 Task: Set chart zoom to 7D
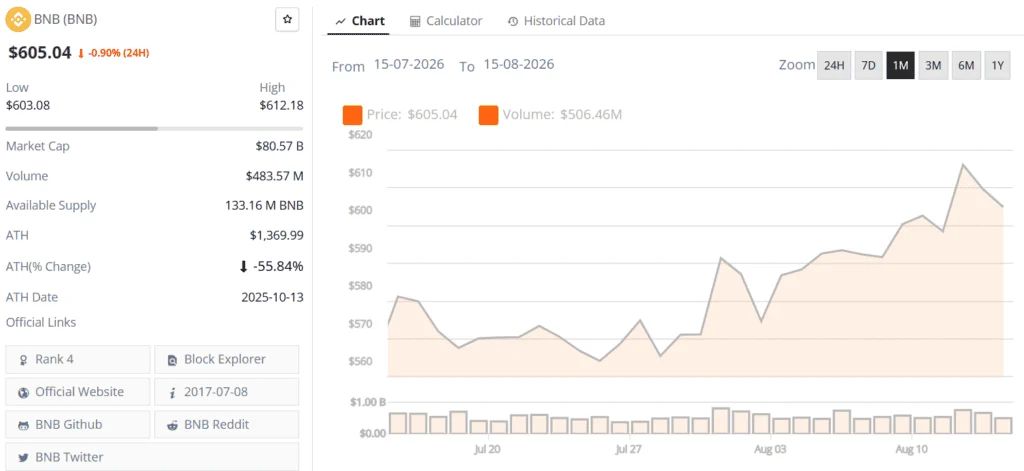click(868, 65)
